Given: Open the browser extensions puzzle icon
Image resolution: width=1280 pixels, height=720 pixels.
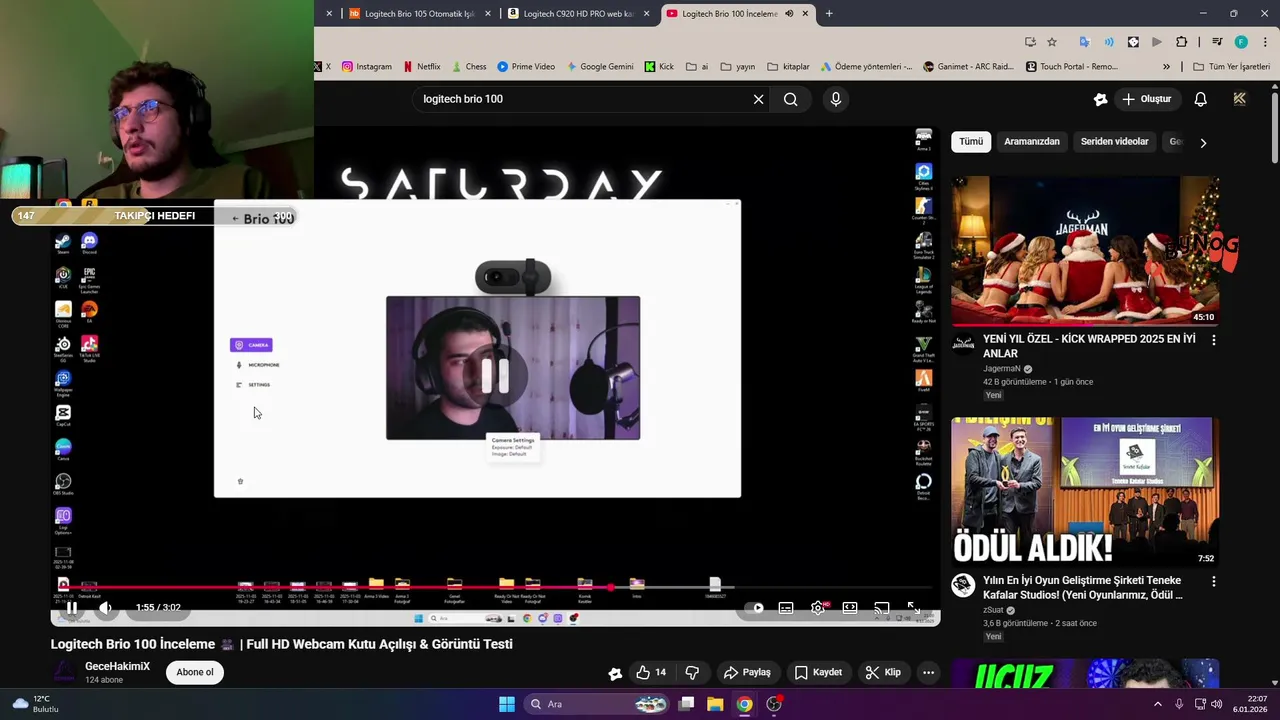Looking at the screenshot, I should [x=1181, y=42].
